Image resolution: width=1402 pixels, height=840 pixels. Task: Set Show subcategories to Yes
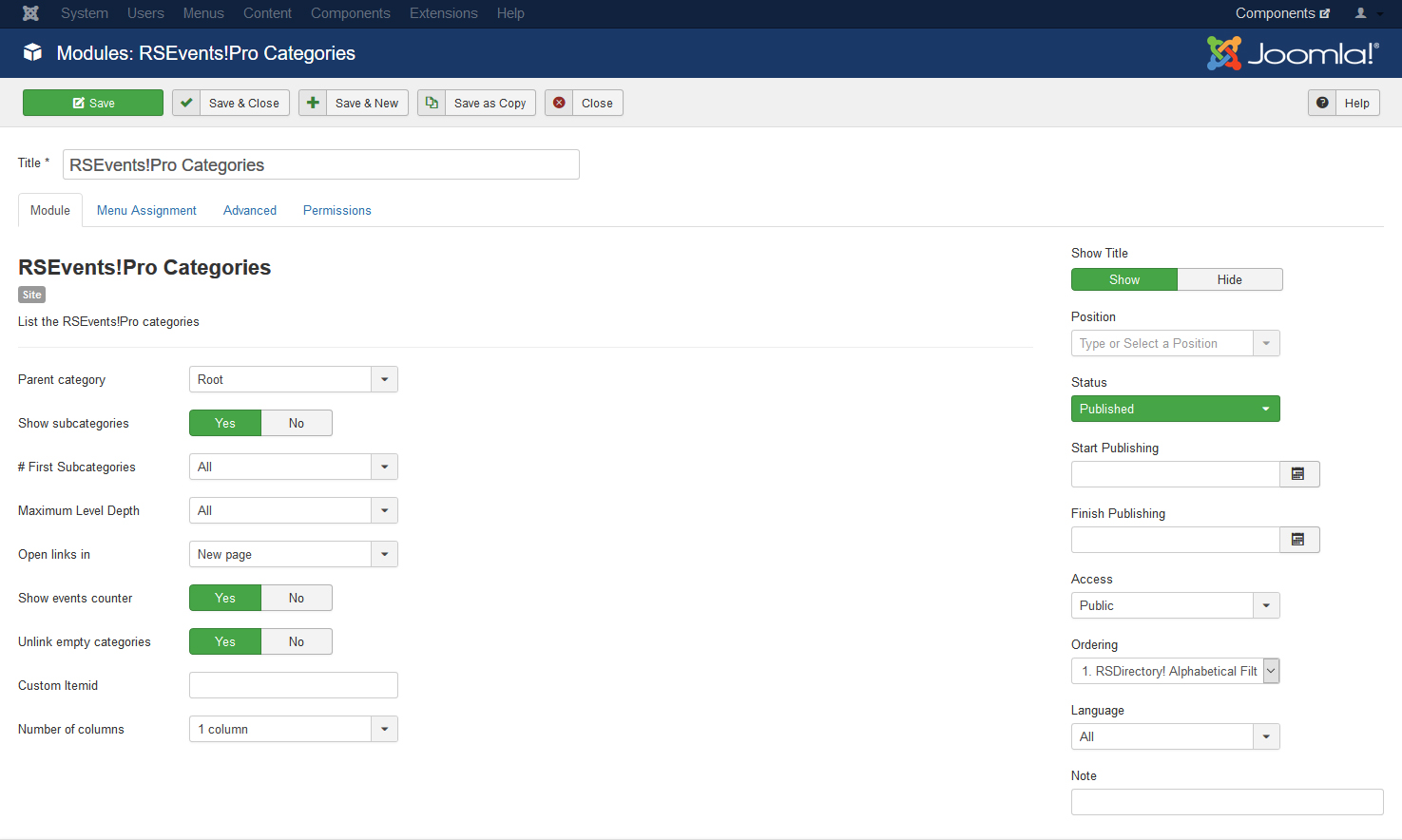(225, 423)
